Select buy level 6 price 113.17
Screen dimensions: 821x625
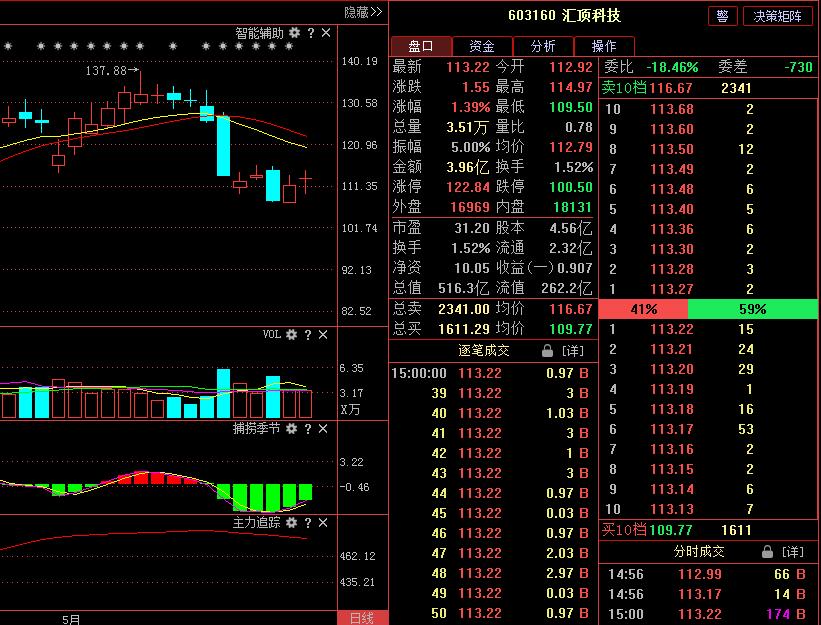click(x=671, y=429)
